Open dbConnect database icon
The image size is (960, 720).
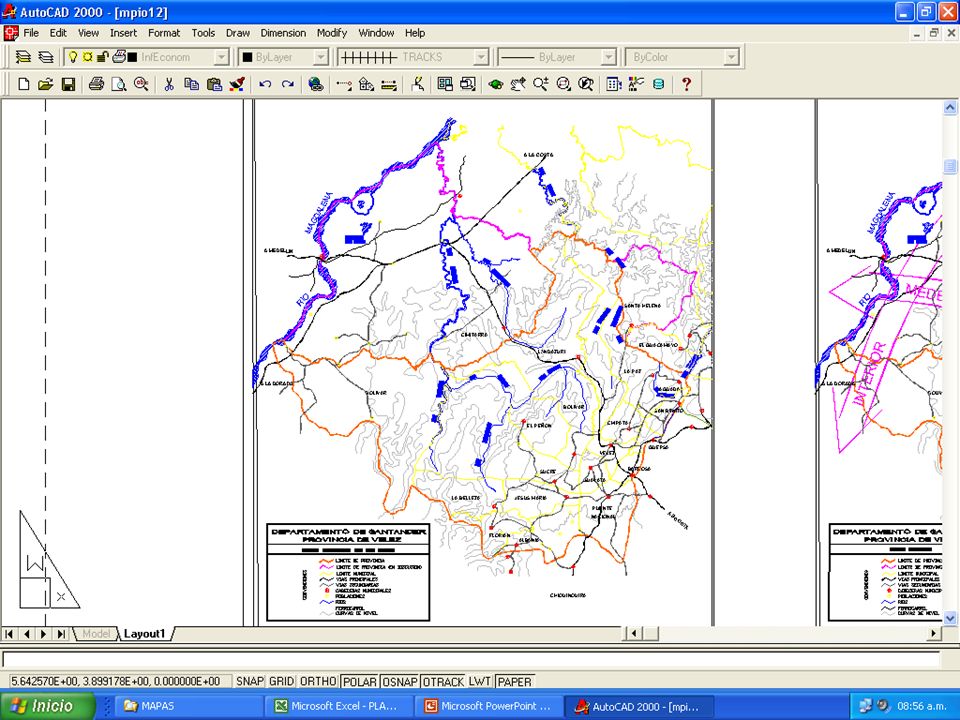click(x=659, y=84)
